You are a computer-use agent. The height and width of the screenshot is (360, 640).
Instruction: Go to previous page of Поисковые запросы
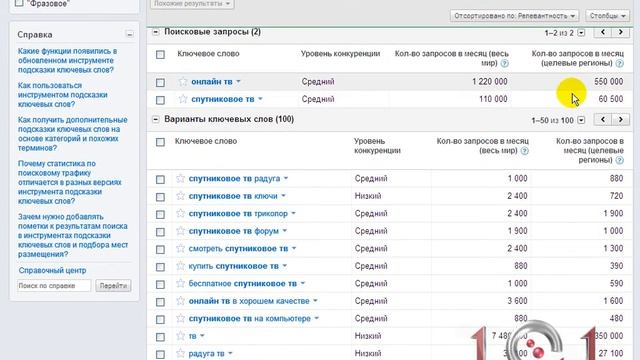click(x=603, y=32)
